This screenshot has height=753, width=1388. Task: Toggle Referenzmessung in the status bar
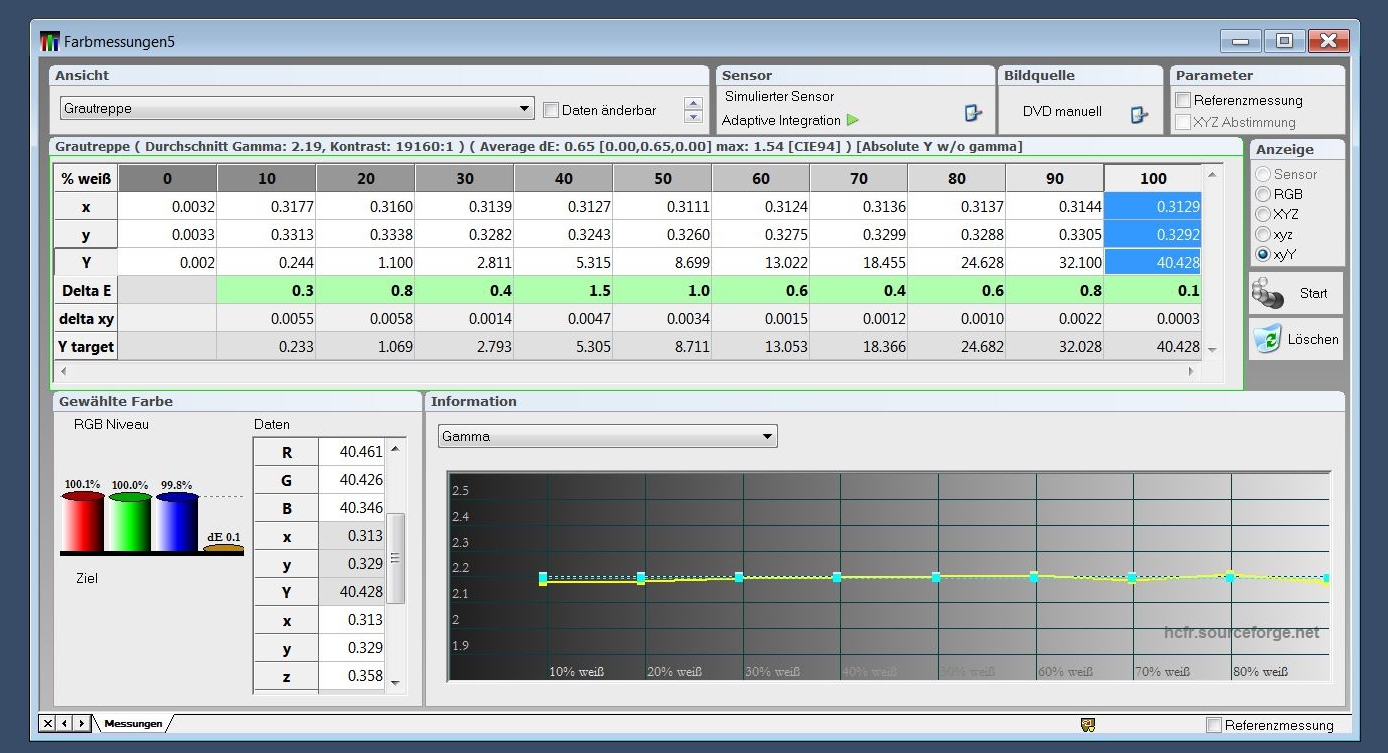point(1214,725)
